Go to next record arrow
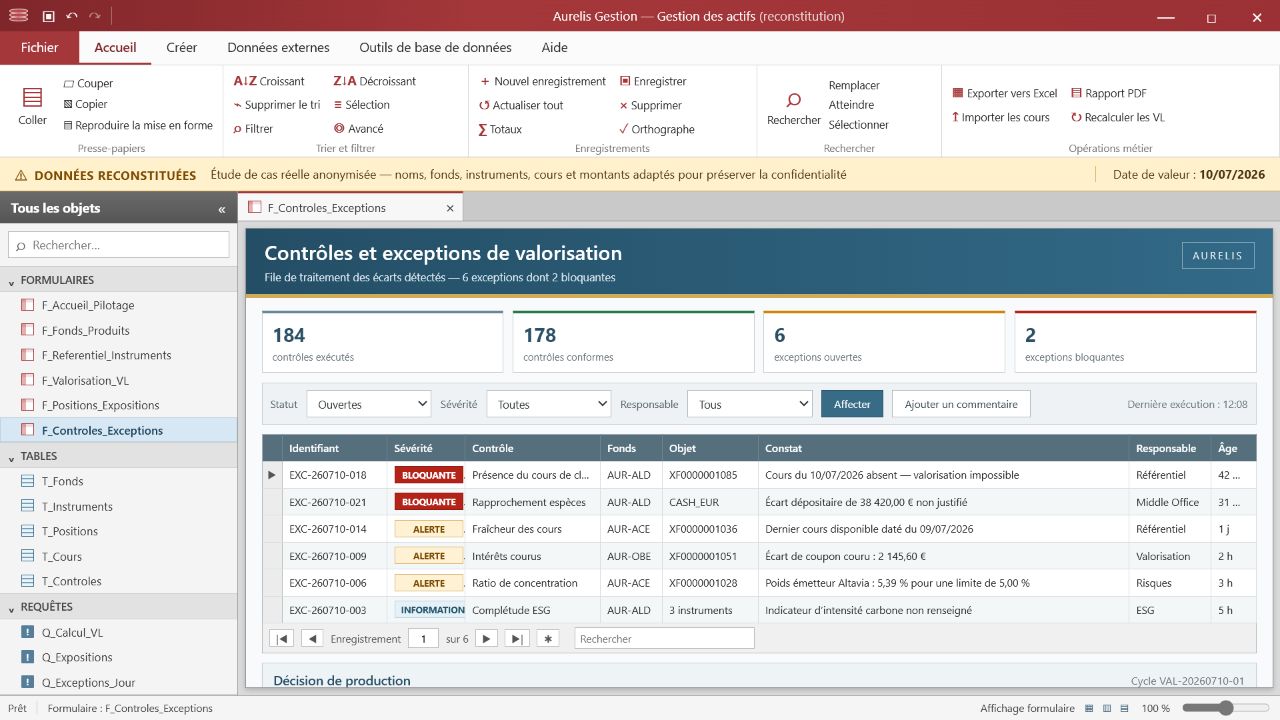Viewport: 1280px width, 720px height. point(486,638)
